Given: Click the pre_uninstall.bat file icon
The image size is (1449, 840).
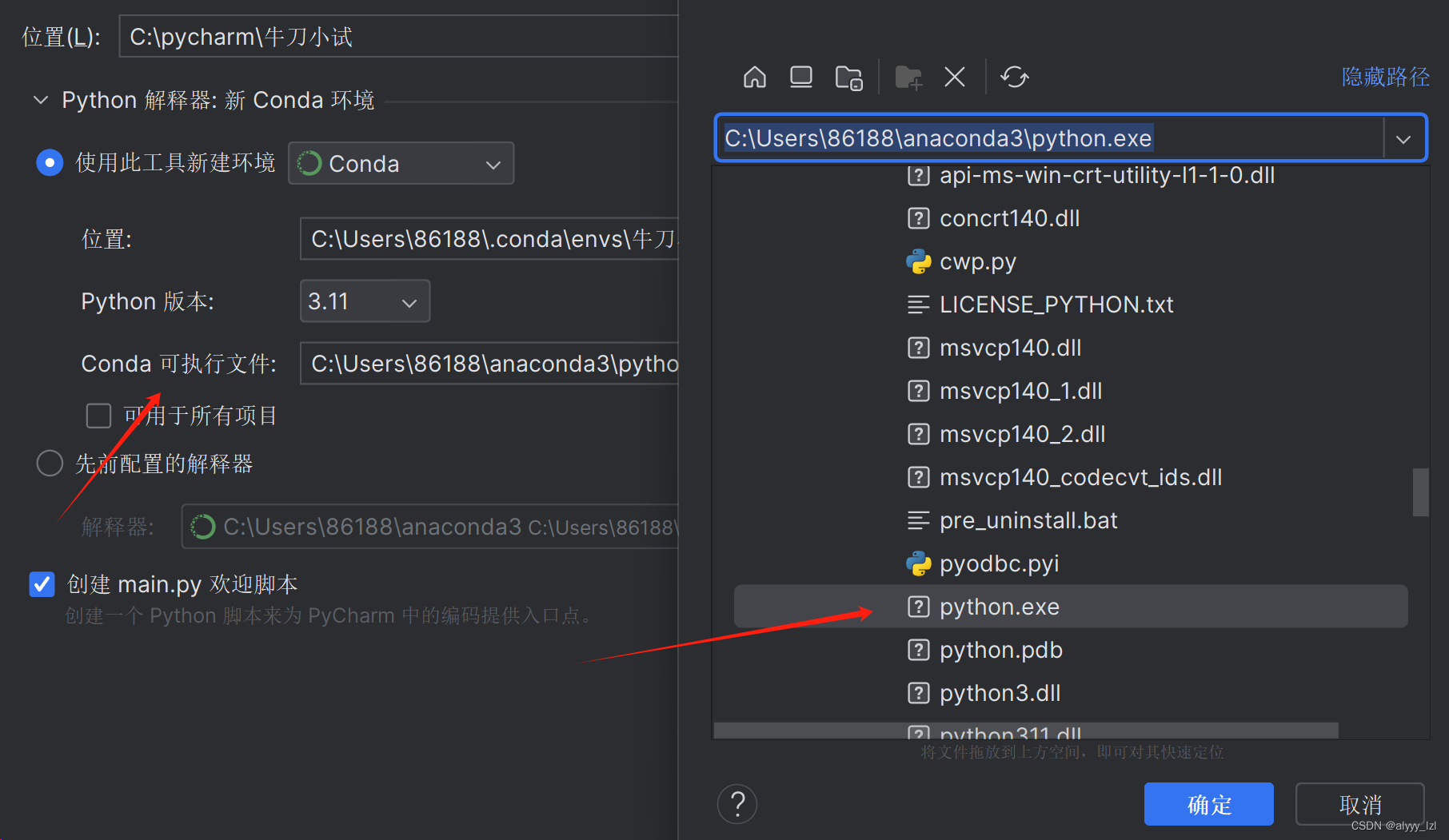Looking at the screenshot, I should click(x=919, y=520).
